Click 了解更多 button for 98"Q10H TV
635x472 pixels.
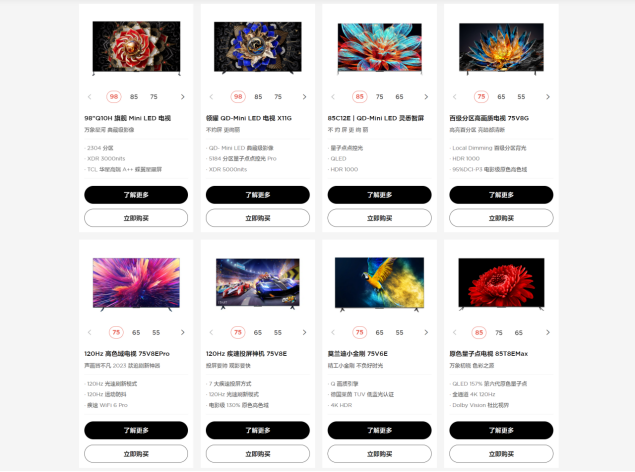(x=136, y=195)
